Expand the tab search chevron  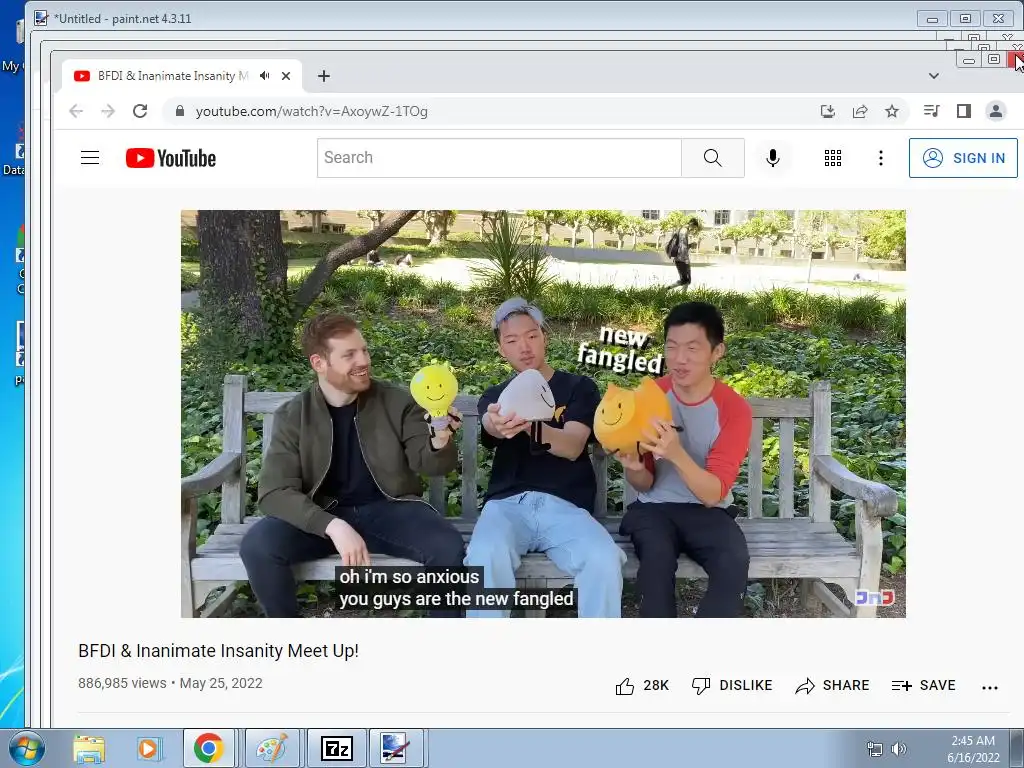(x=934, y=76)
